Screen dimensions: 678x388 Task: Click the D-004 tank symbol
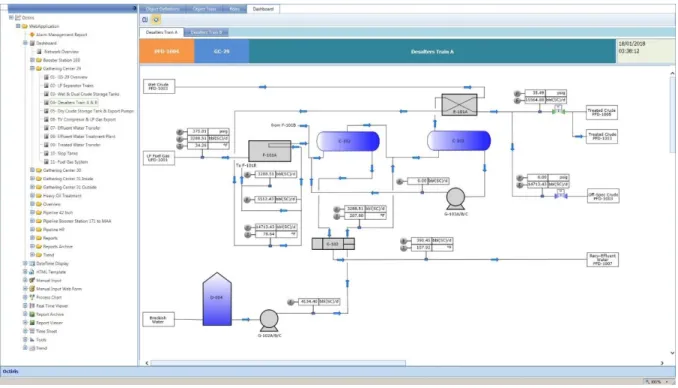click(217, 299)
